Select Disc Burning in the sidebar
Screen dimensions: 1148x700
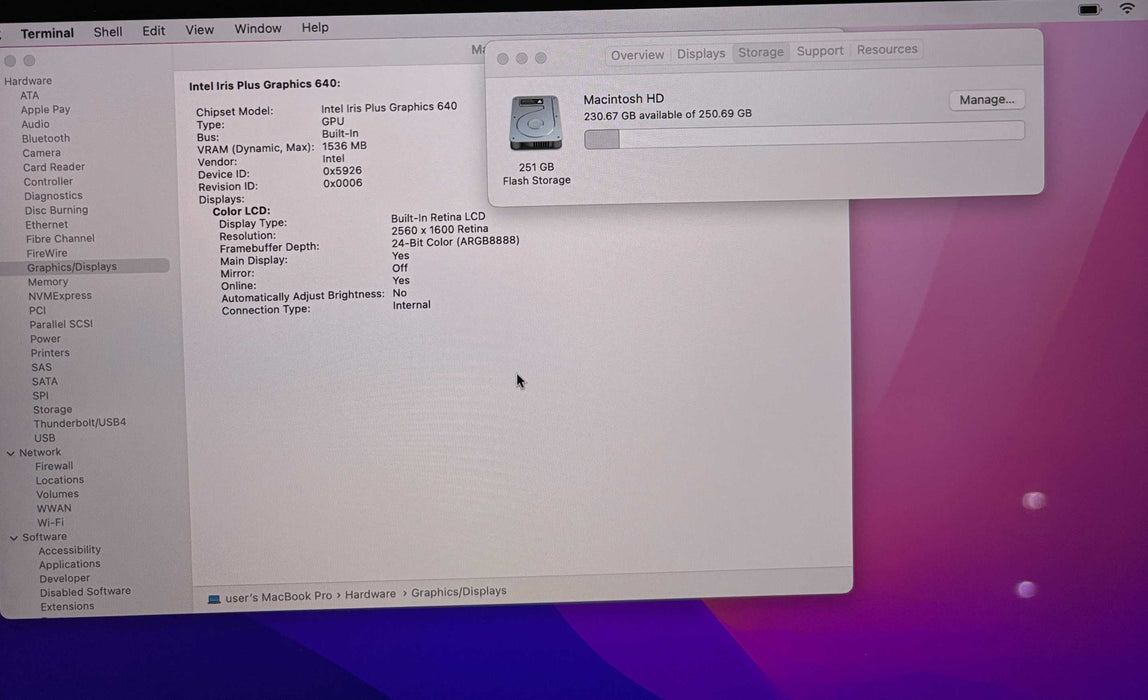point(56,210)
